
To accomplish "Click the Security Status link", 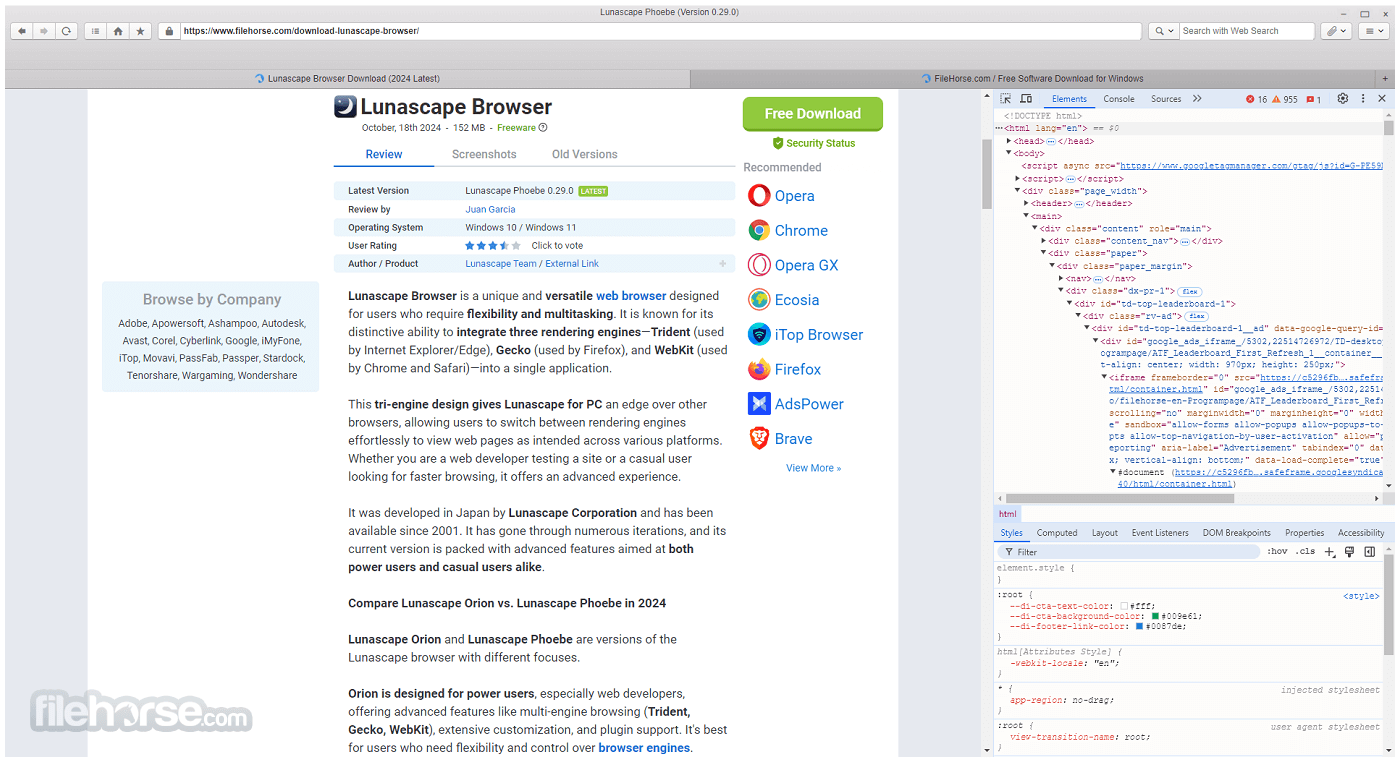I will pos(813,143).
